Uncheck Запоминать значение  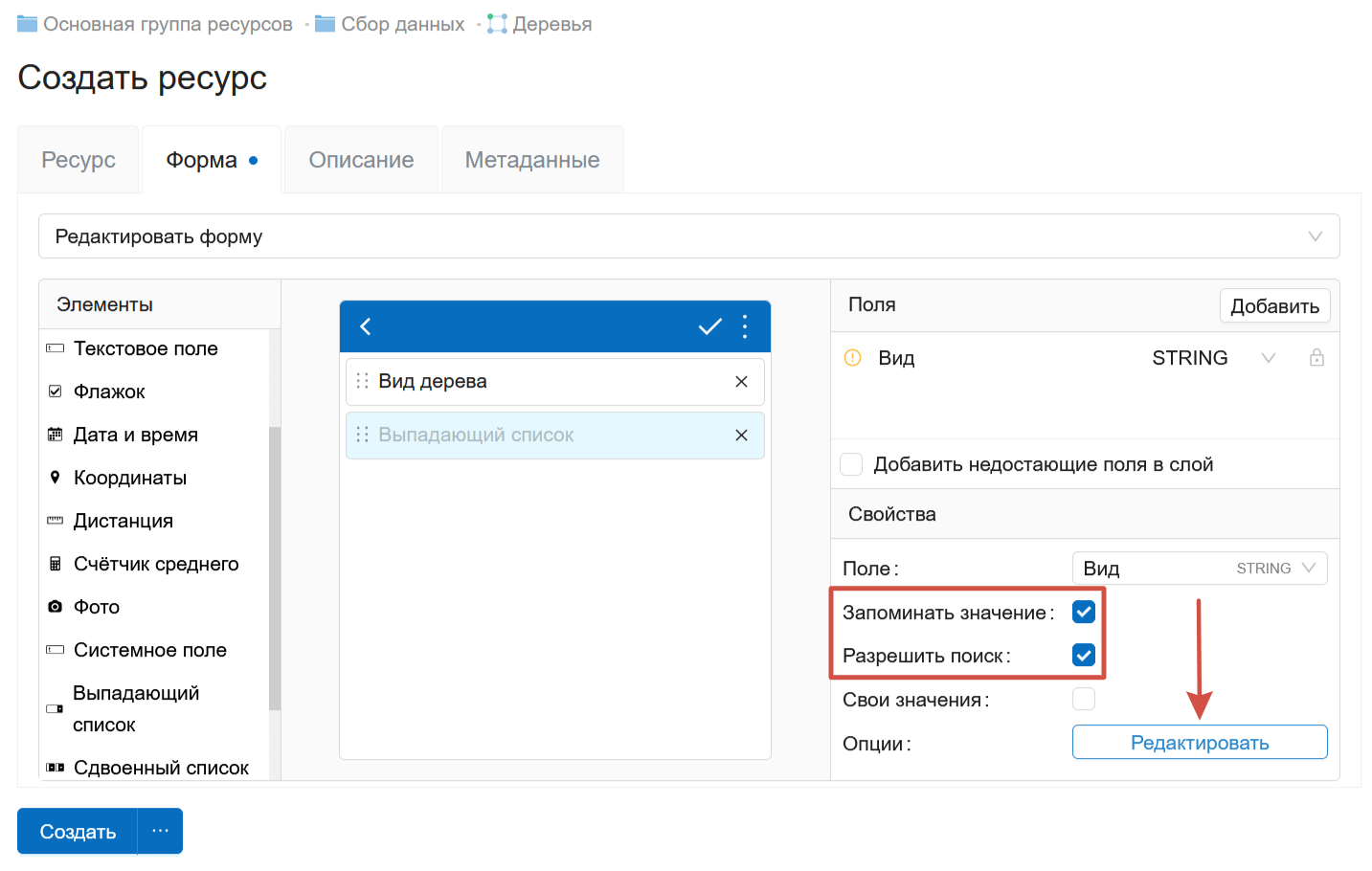coord(1083,611)
